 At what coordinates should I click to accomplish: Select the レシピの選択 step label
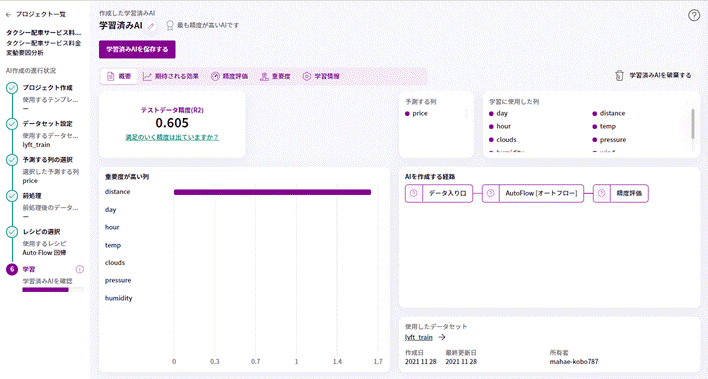coord(41,232)
